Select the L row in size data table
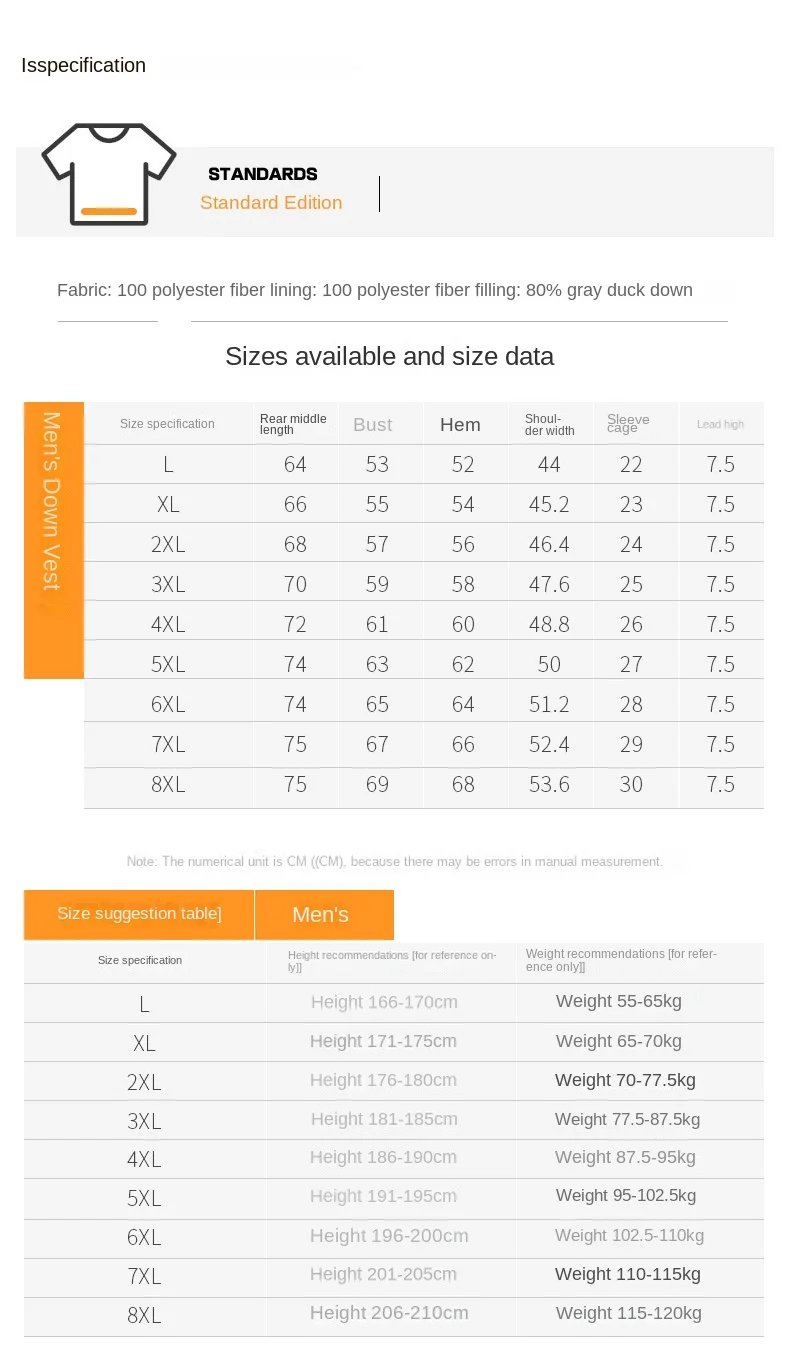 point(168,464)
